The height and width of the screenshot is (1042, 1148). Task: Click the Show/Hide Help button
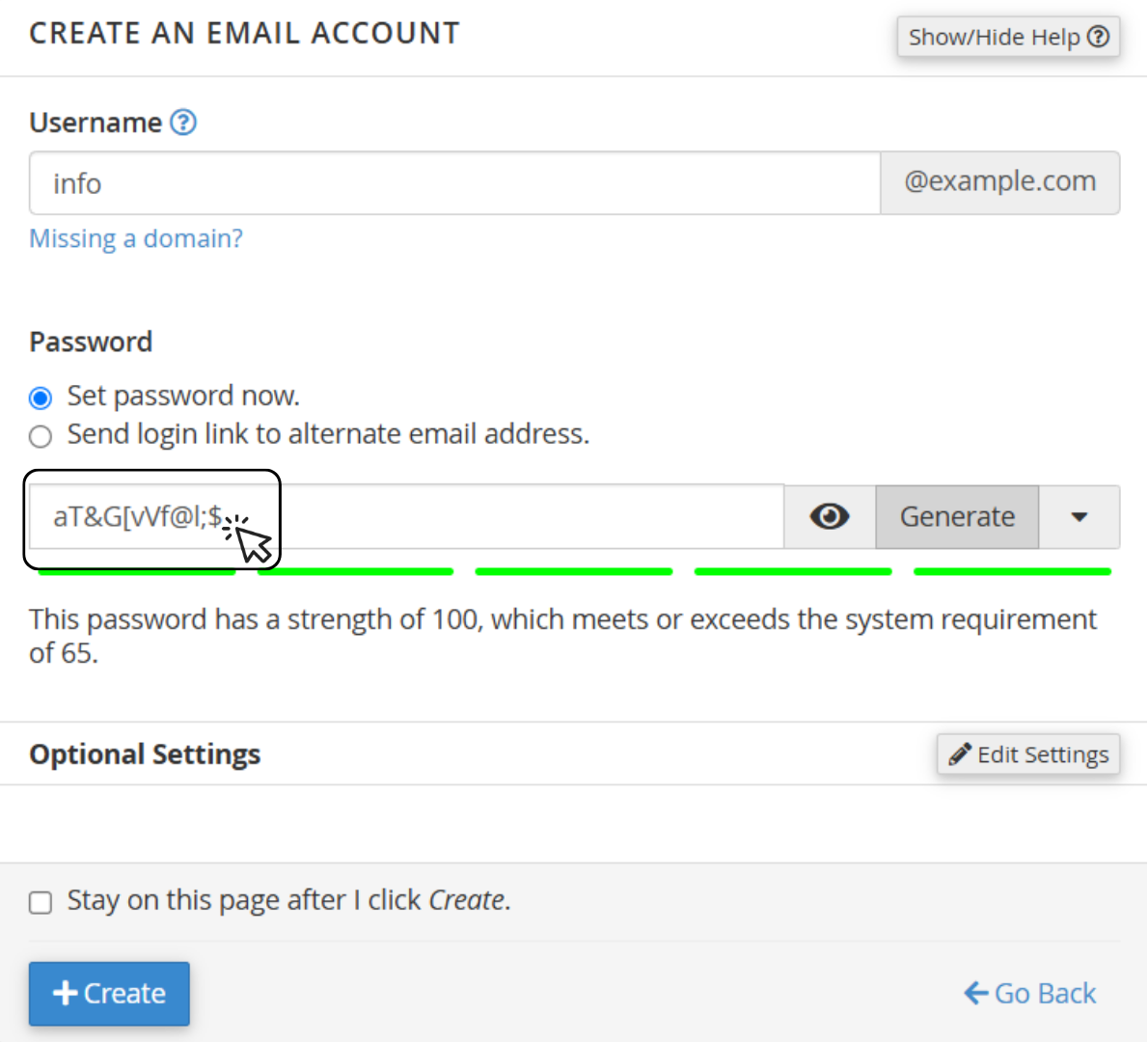pos(1008,37)
